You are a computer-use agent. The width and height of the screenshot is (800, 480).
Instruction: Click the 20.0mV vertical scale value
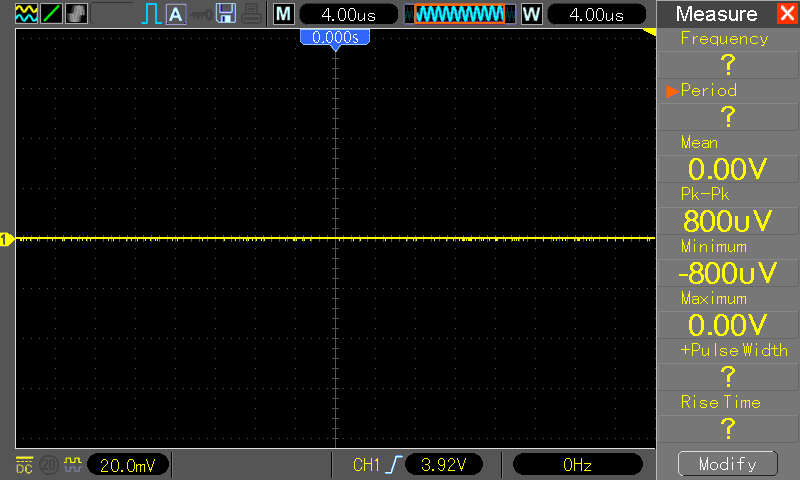pos(128,465)
